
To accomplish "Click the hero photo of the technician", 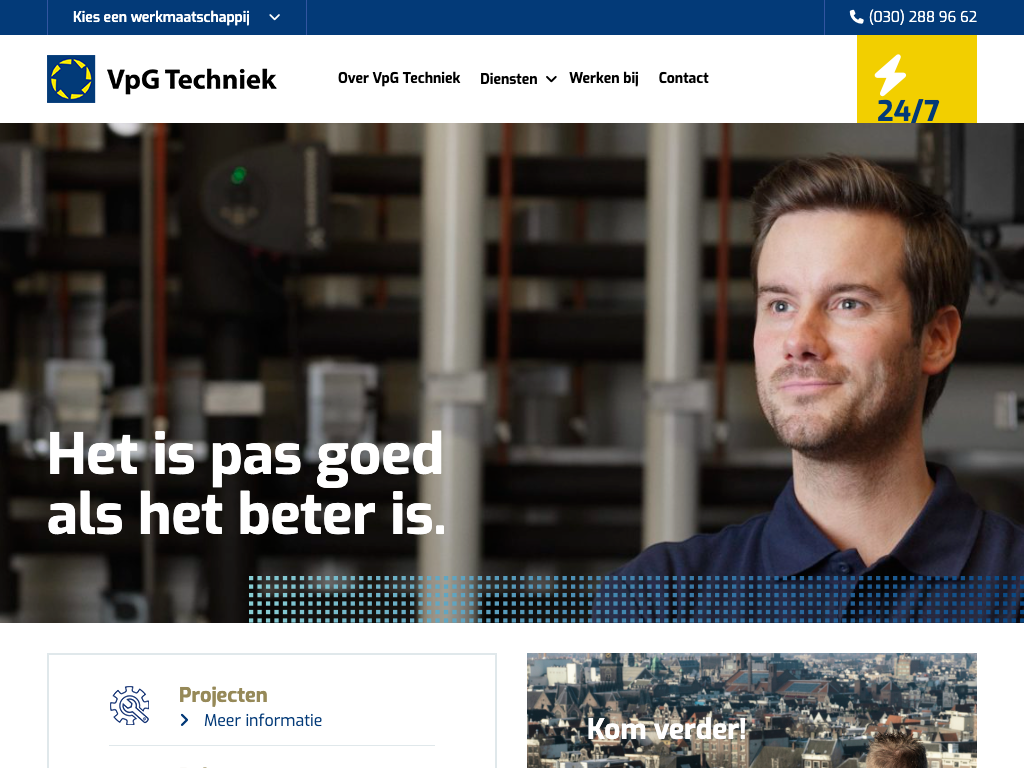I will click(x=512, y=372).
